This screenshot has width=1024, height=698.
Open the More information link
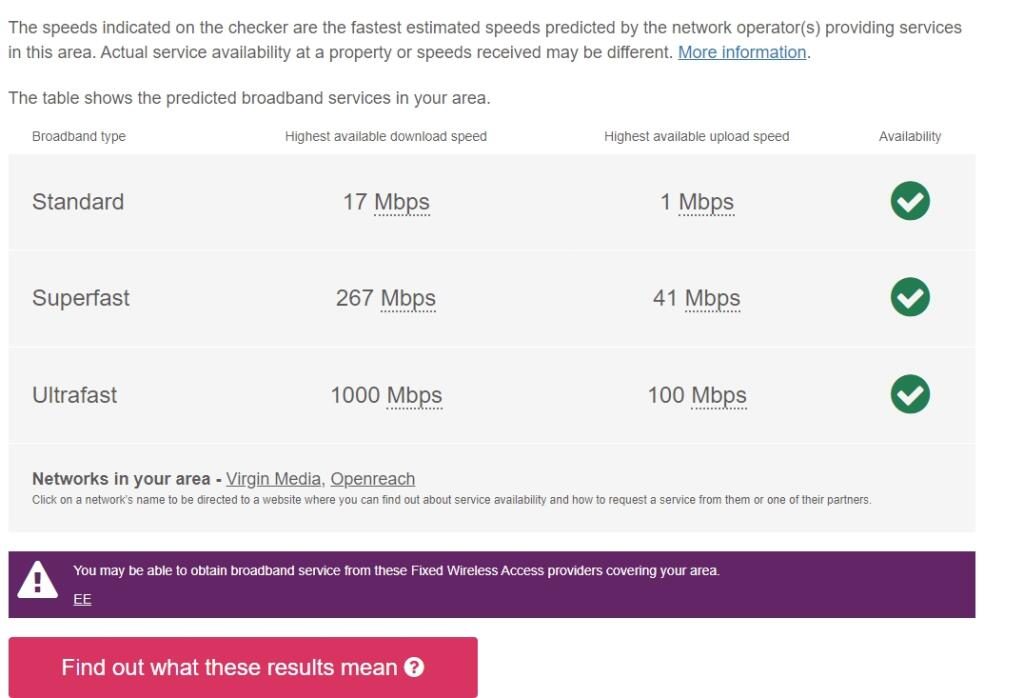[x=742, y=52]
